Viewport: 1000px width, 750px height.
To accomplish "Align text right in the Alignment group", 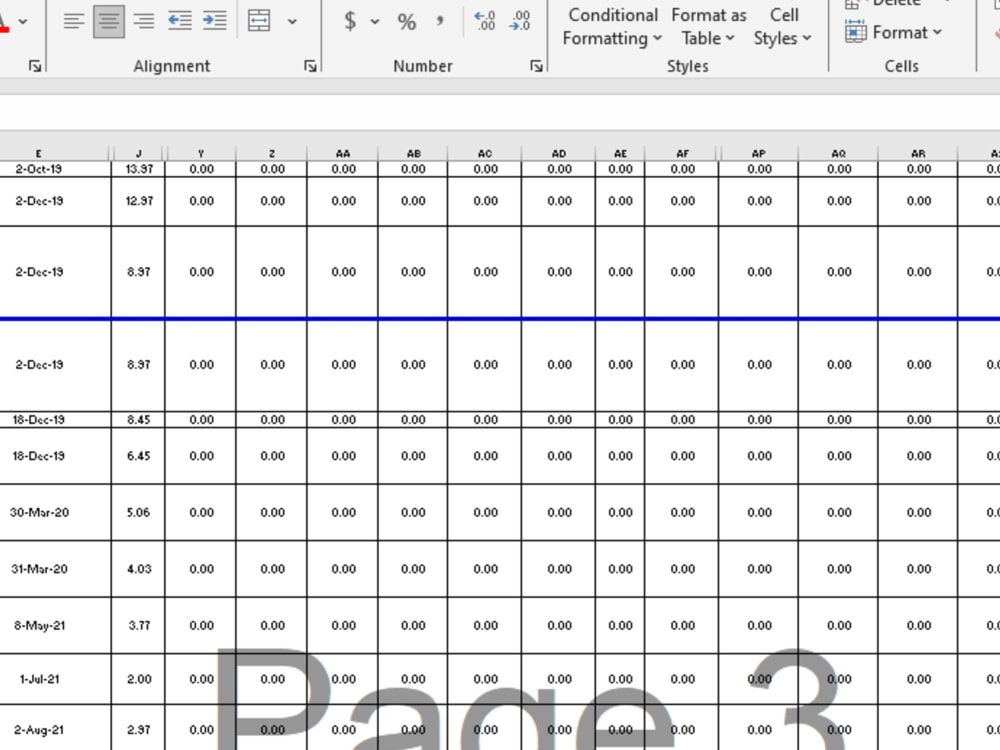I will tap(144, 21).
